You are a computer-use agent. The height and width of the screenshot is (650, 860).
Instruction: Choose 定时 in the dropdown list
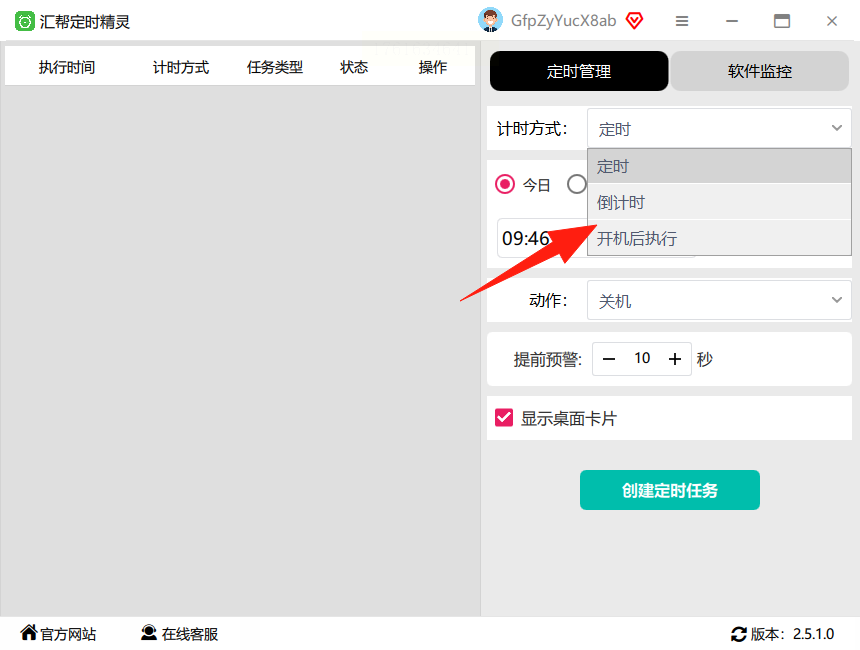click(x=719, y=166)
